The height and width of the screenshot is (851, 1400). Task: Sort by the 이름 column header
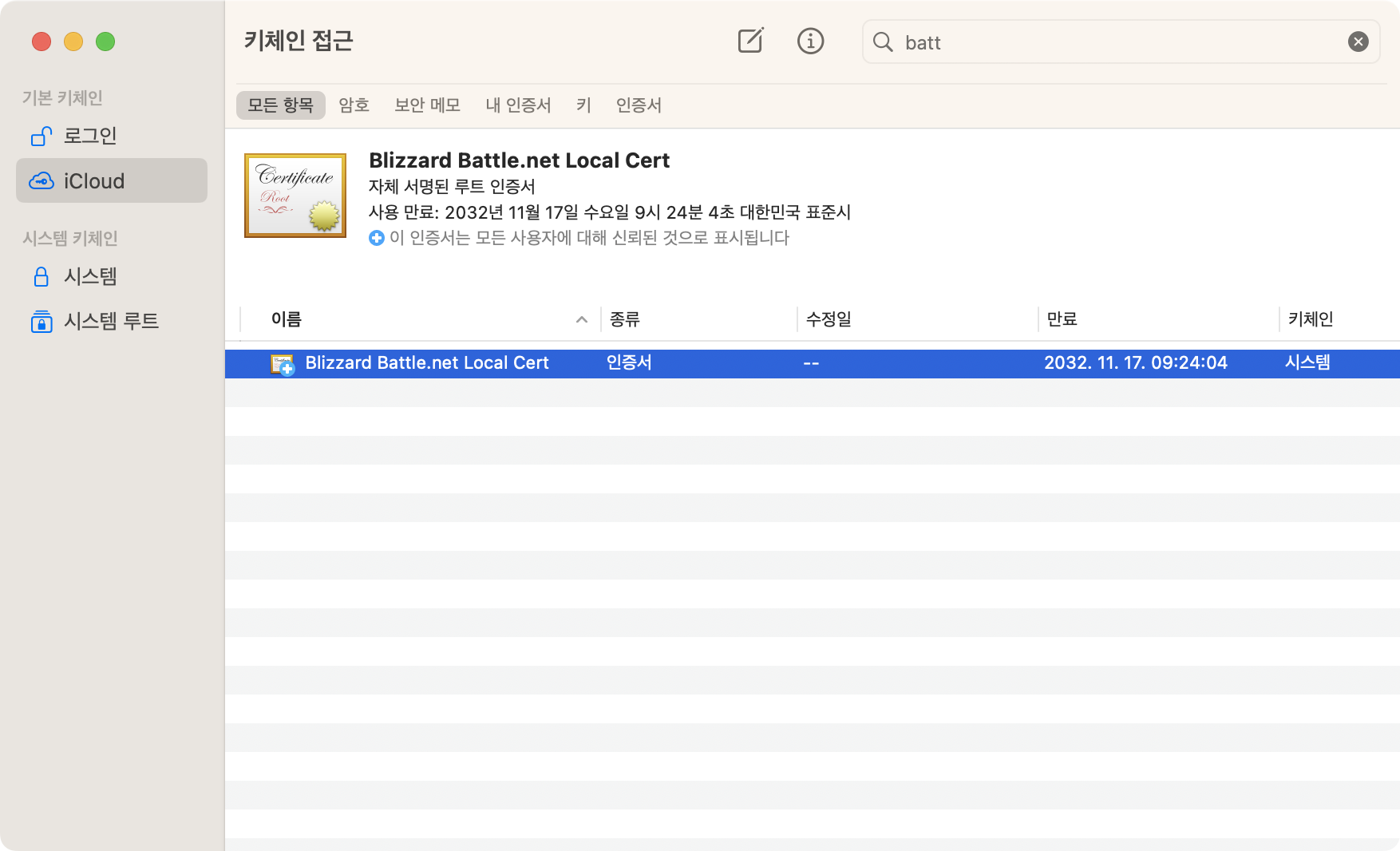click(287, 319)
